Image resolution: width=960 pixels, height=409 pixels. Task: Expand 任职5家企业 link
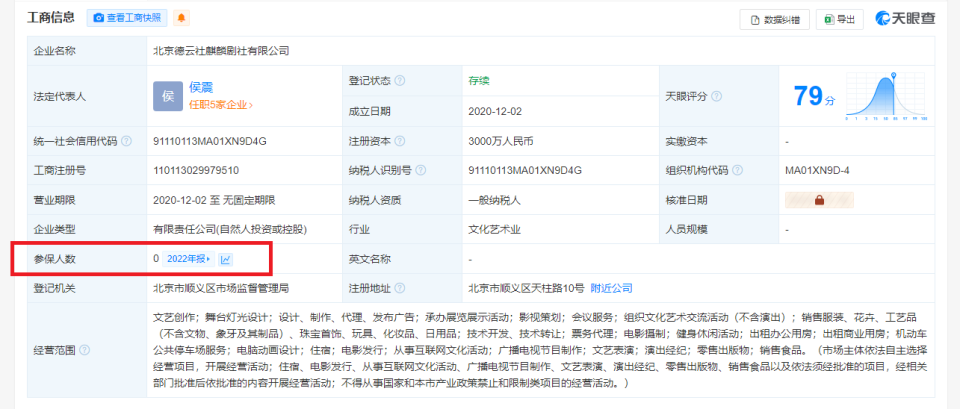[220, 105]
